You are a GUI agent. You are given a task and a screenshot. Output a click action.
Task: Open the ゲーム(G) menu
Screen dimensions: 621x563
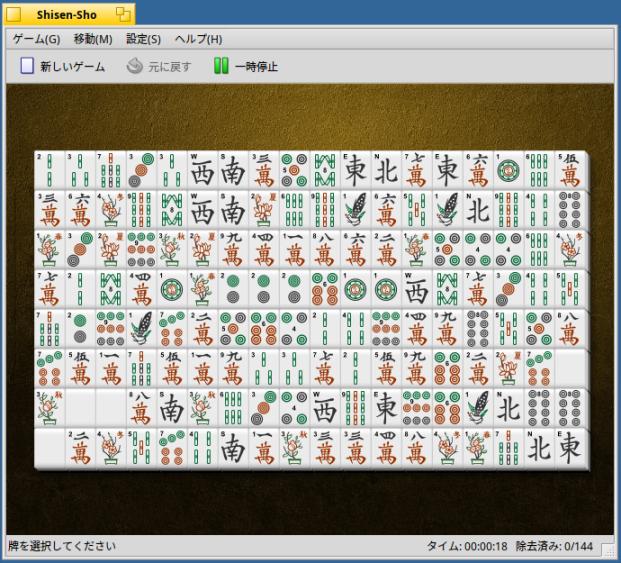click(x=36, y=39)
